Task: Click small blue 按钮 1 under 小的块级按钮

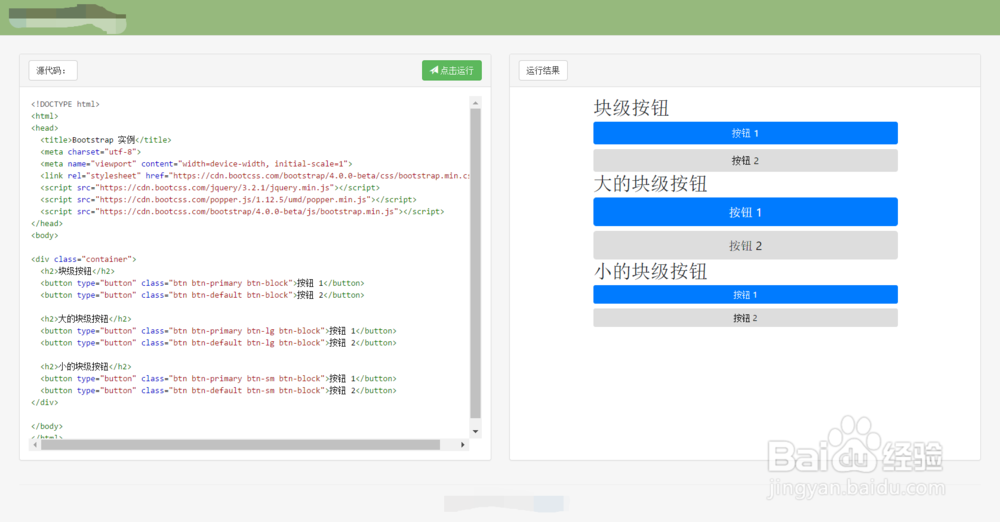Action: click(745, 294)
